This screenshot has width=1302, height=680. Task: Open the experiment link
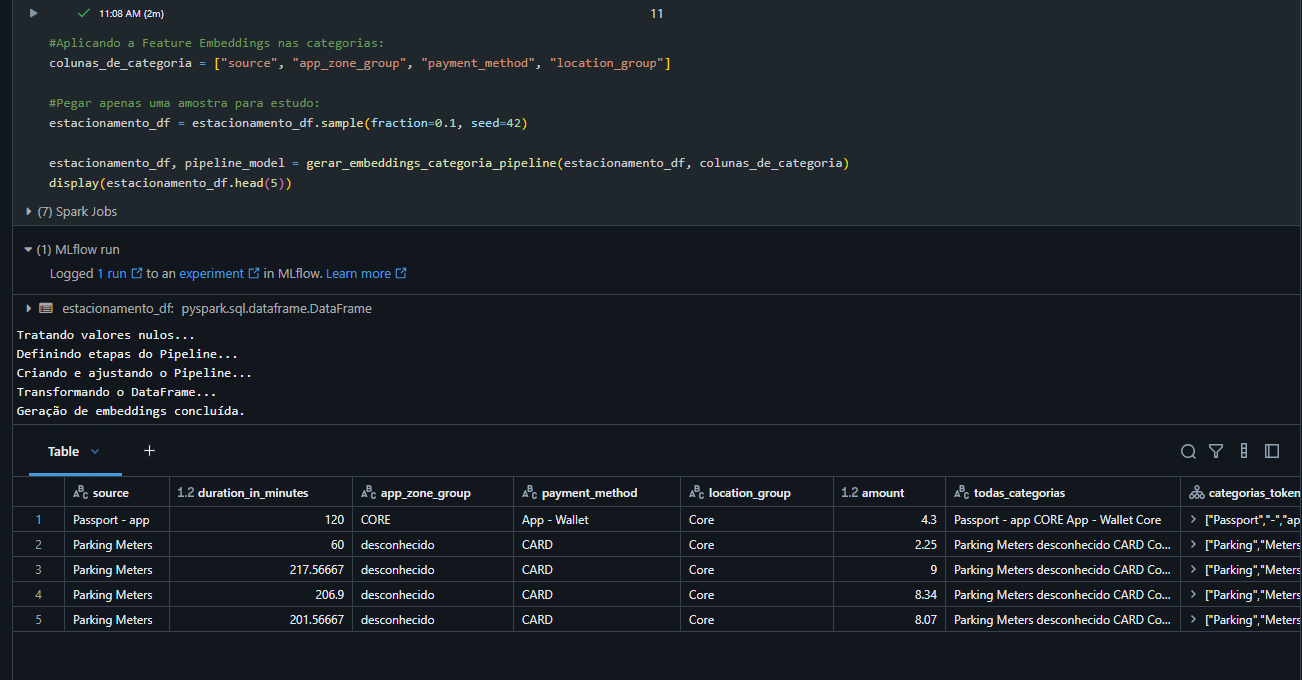coord(211,273)
